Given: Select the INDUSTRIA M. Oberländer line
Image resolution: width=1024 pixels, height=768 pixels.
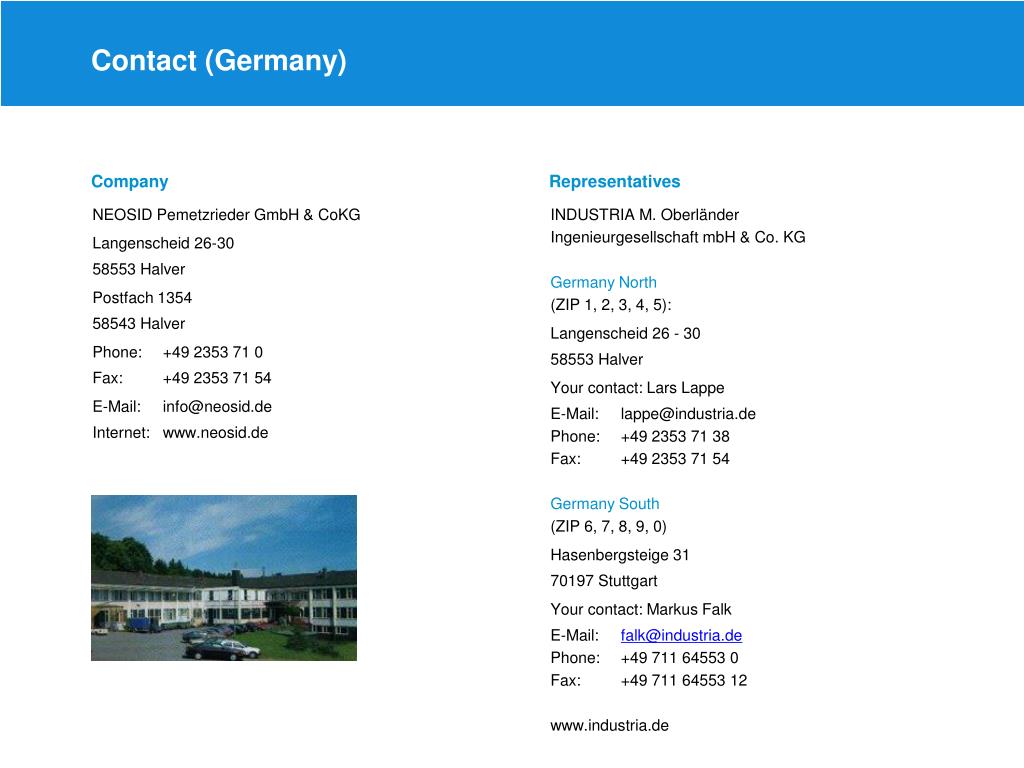Looking at the screenshot, I should point(645,215).
